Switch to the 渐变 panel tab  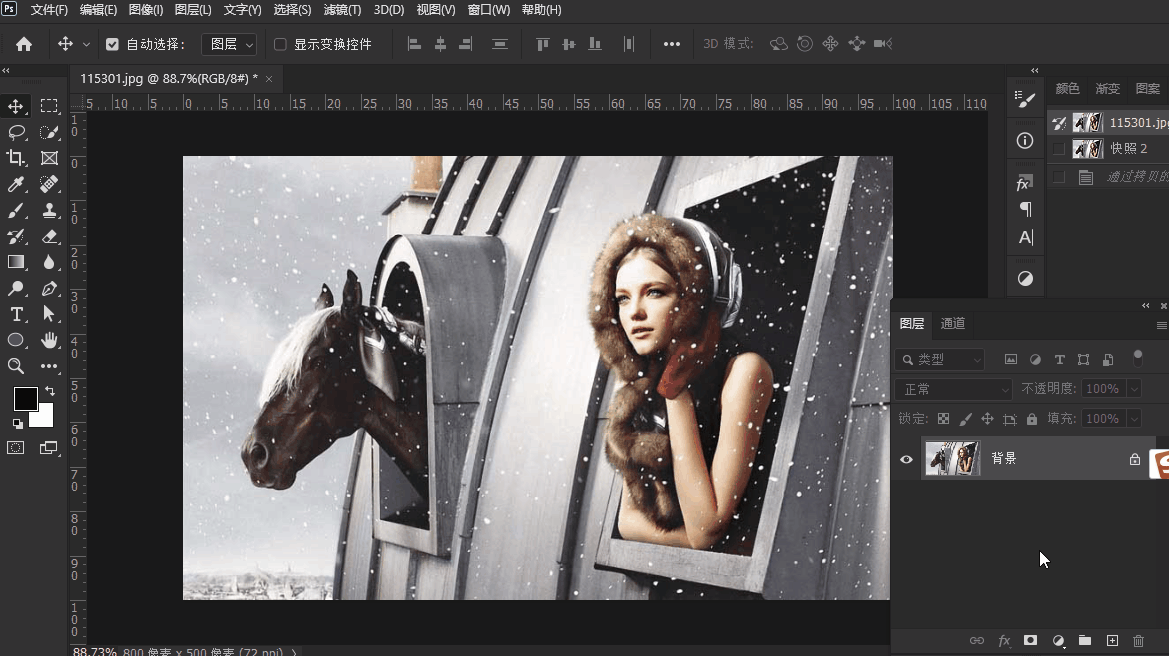(x=1107, y=89)
